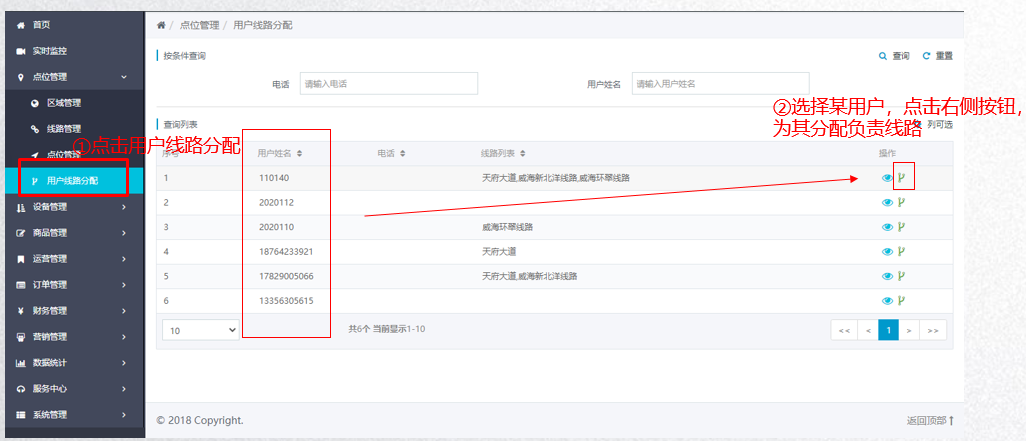Open the 区域管理 submenu item
Screen dimensions: 1026x441
coord(64,103)
